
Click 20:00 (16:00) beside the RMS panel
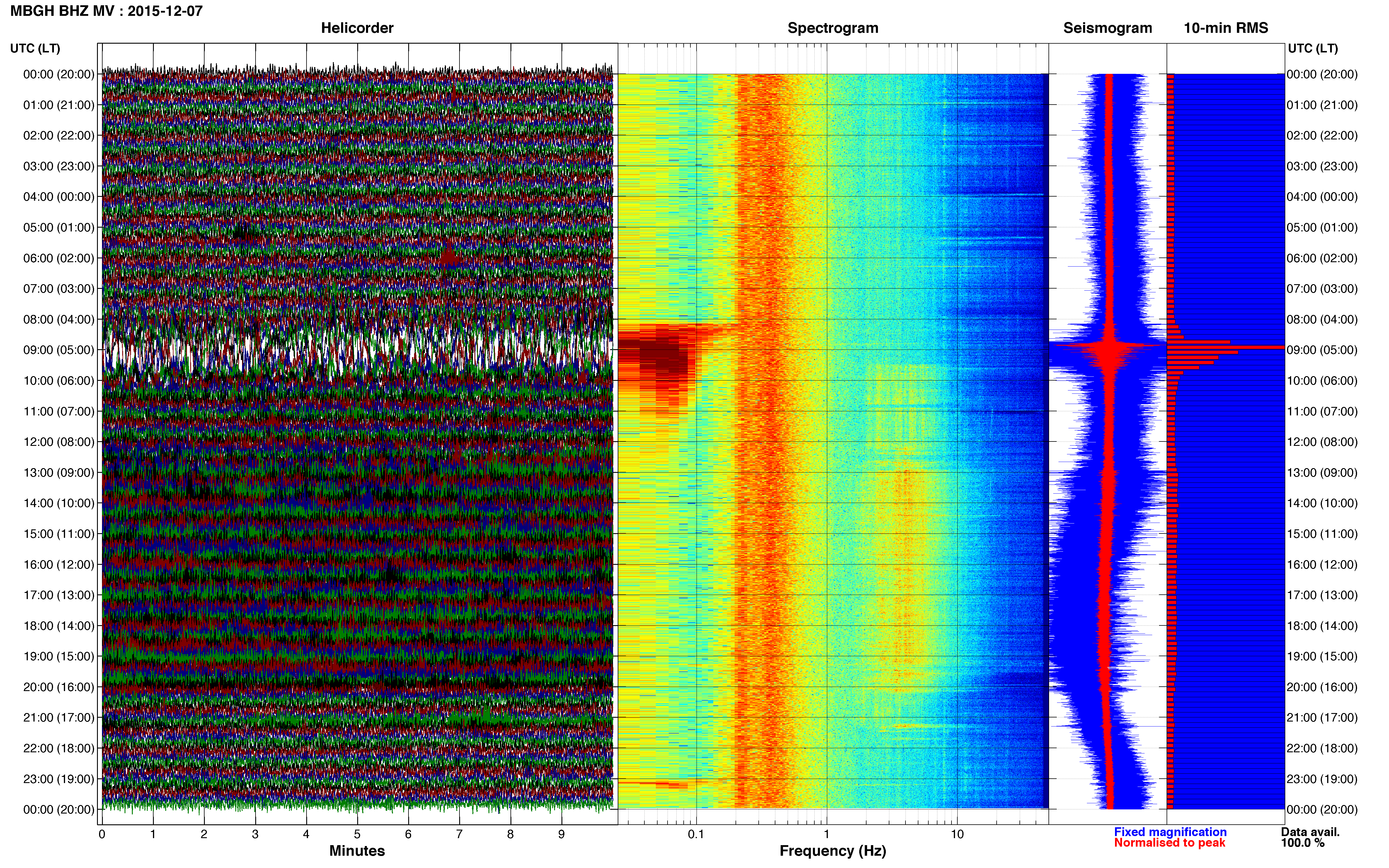(1322, 687)
